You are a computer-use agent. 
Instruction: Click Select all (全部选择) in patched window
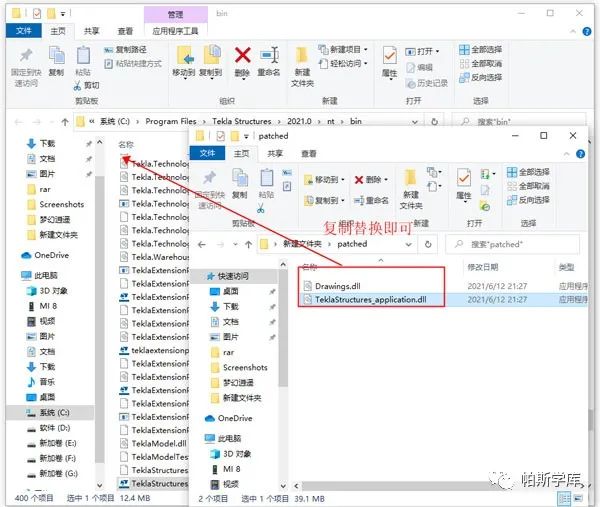[x=528, y=172]
